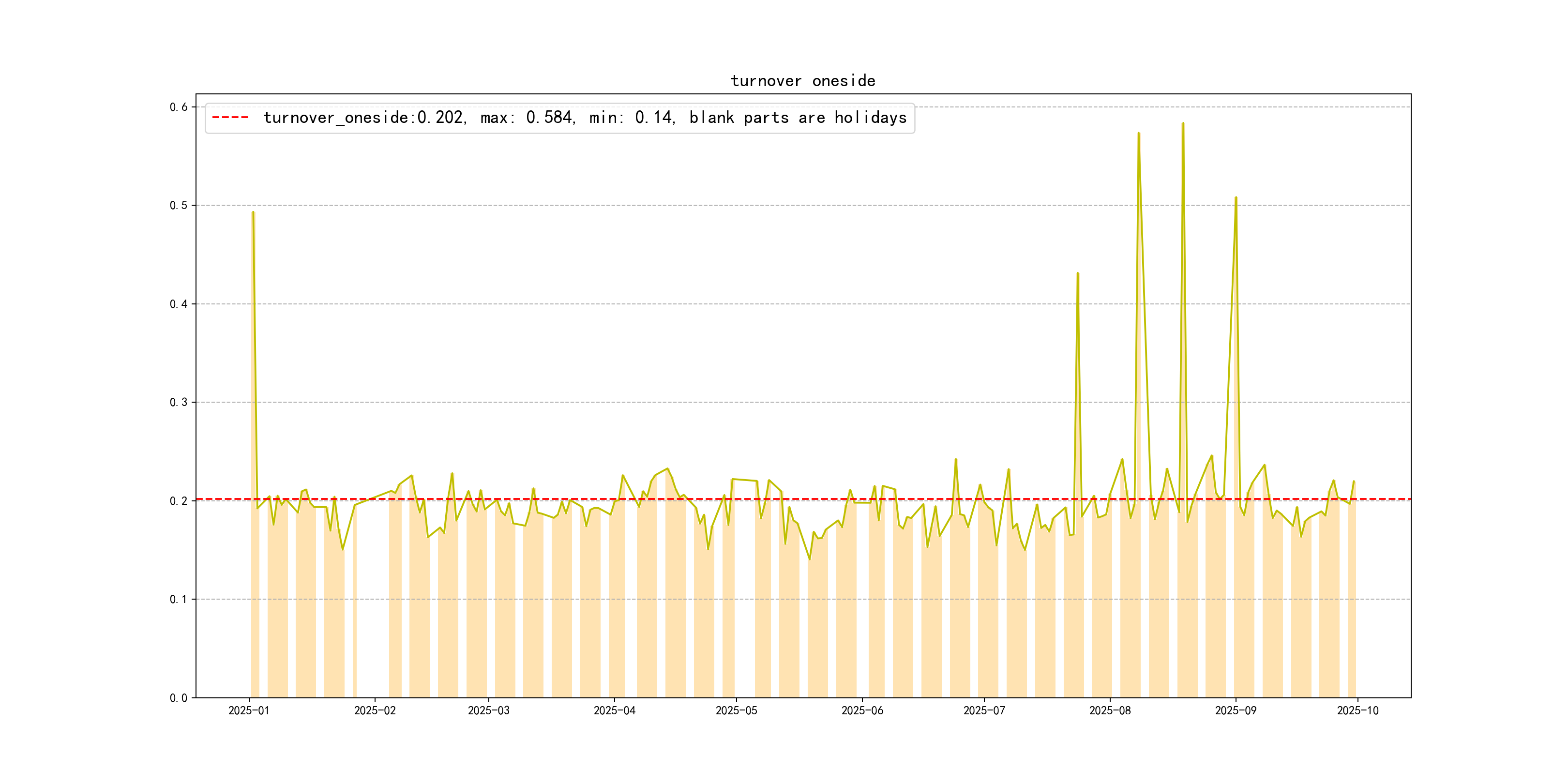Click the 2025-10 x-axis label

[1357, 710]
